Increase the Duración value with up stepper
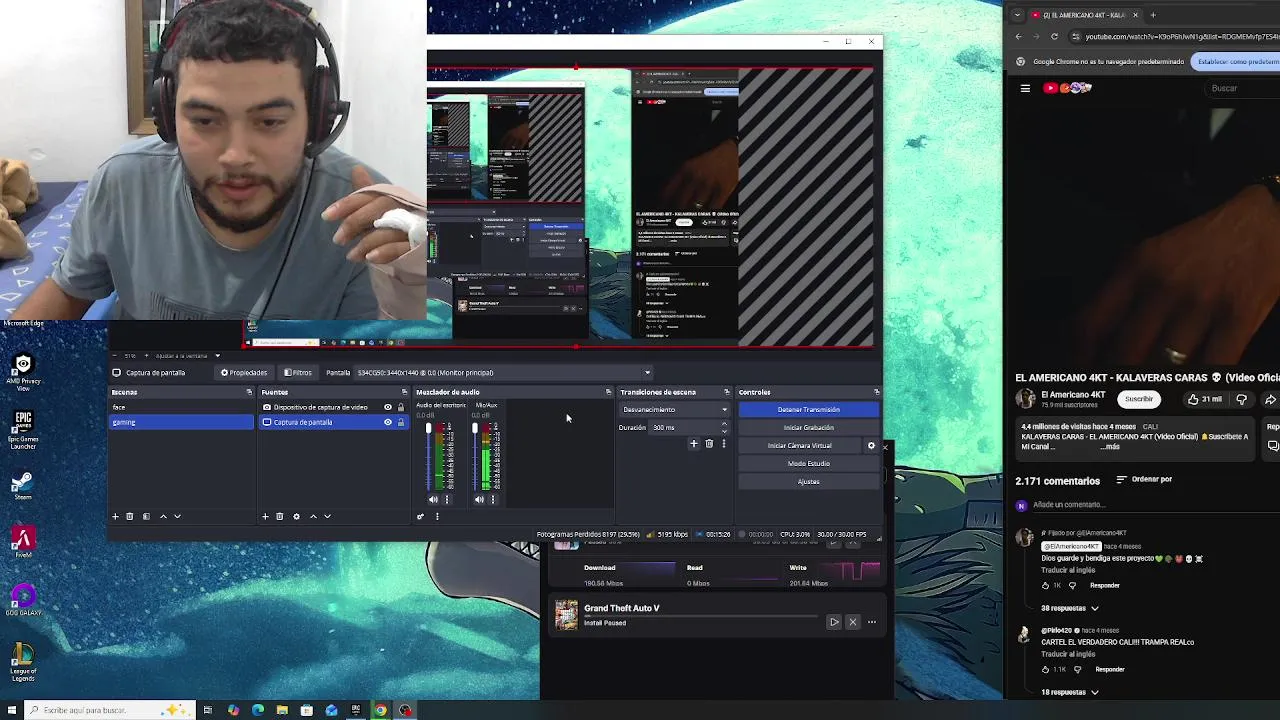Viewport: 1280px width, 720px height. 724,424
